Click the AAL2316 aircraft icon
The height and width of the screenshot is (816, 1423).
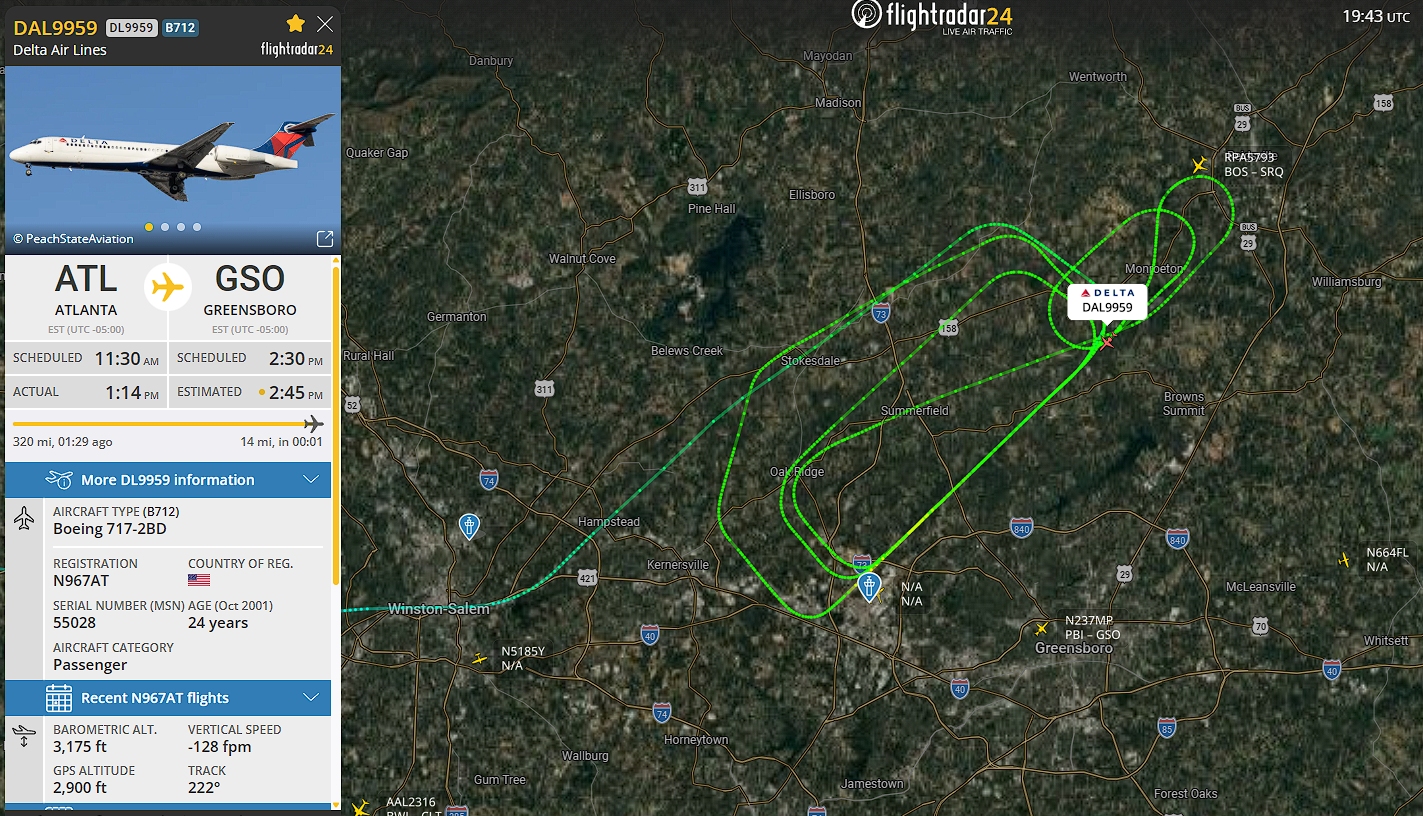click(360, 806)
